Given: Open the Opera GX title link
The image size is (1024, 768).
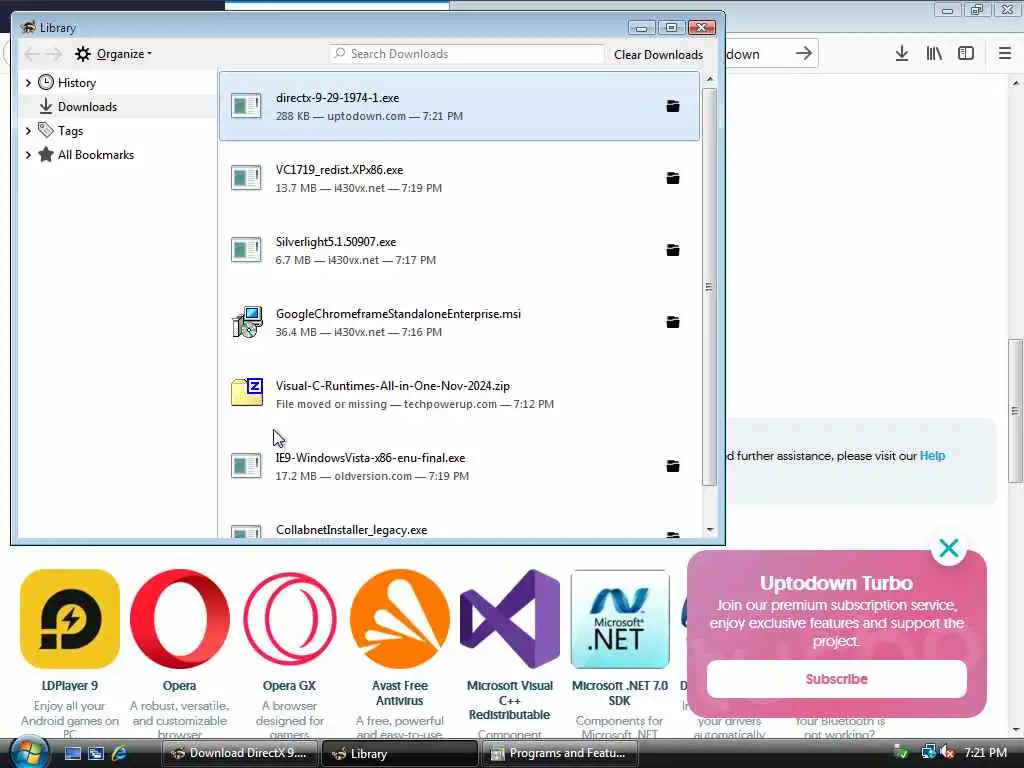Looking at the screenshot, I should tap(289, 686).
